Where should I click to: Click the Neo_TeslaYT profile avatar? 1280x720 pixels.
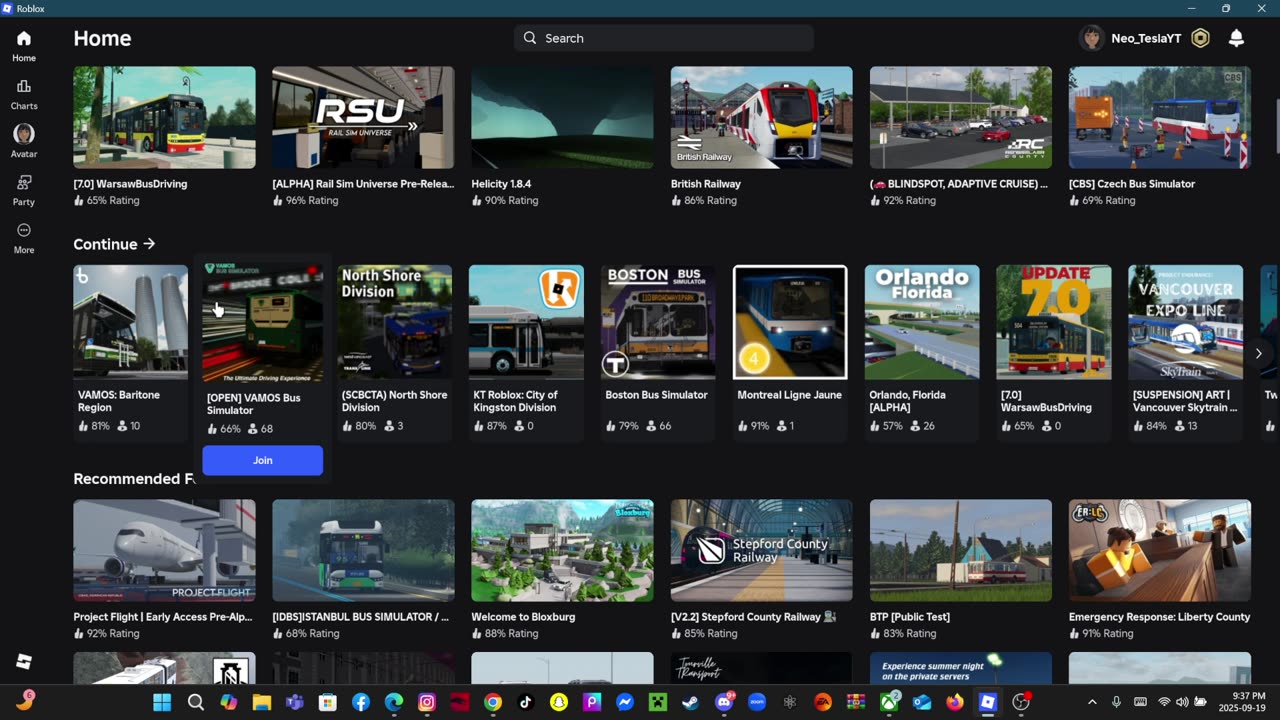point(1092,38)
